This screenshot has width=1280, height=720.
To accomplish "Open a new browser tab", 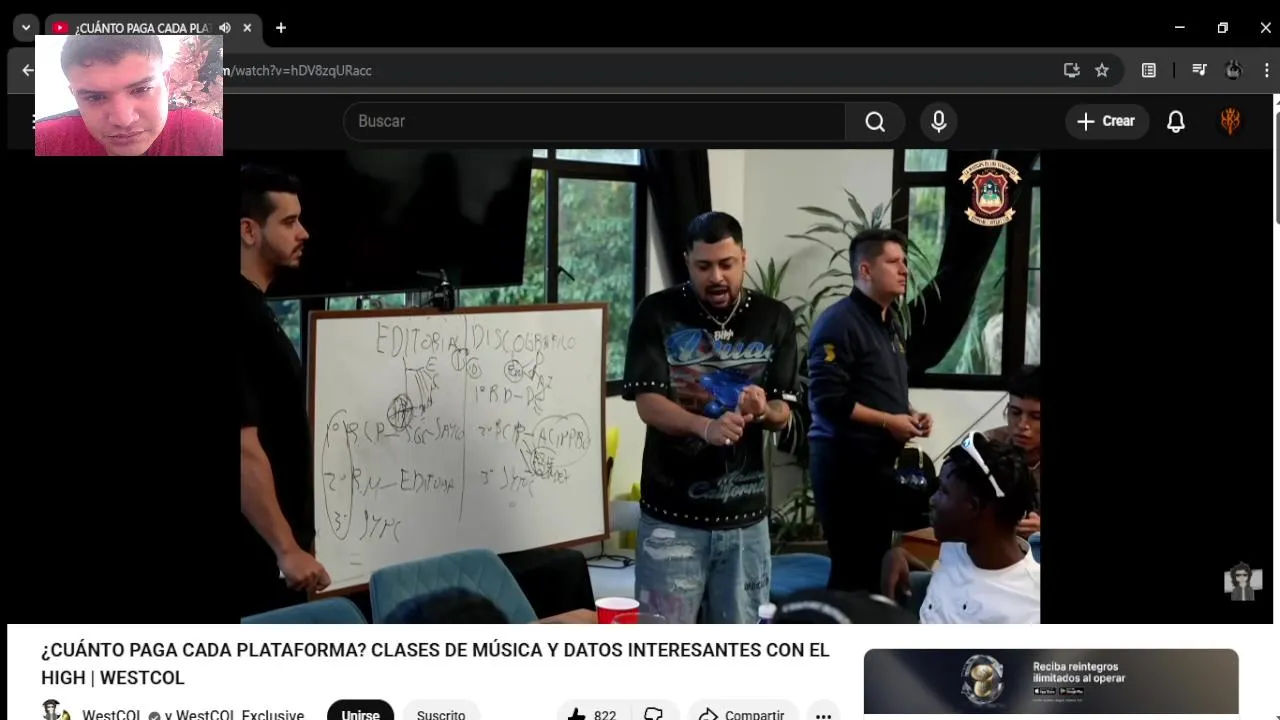I will coord(281,28).
